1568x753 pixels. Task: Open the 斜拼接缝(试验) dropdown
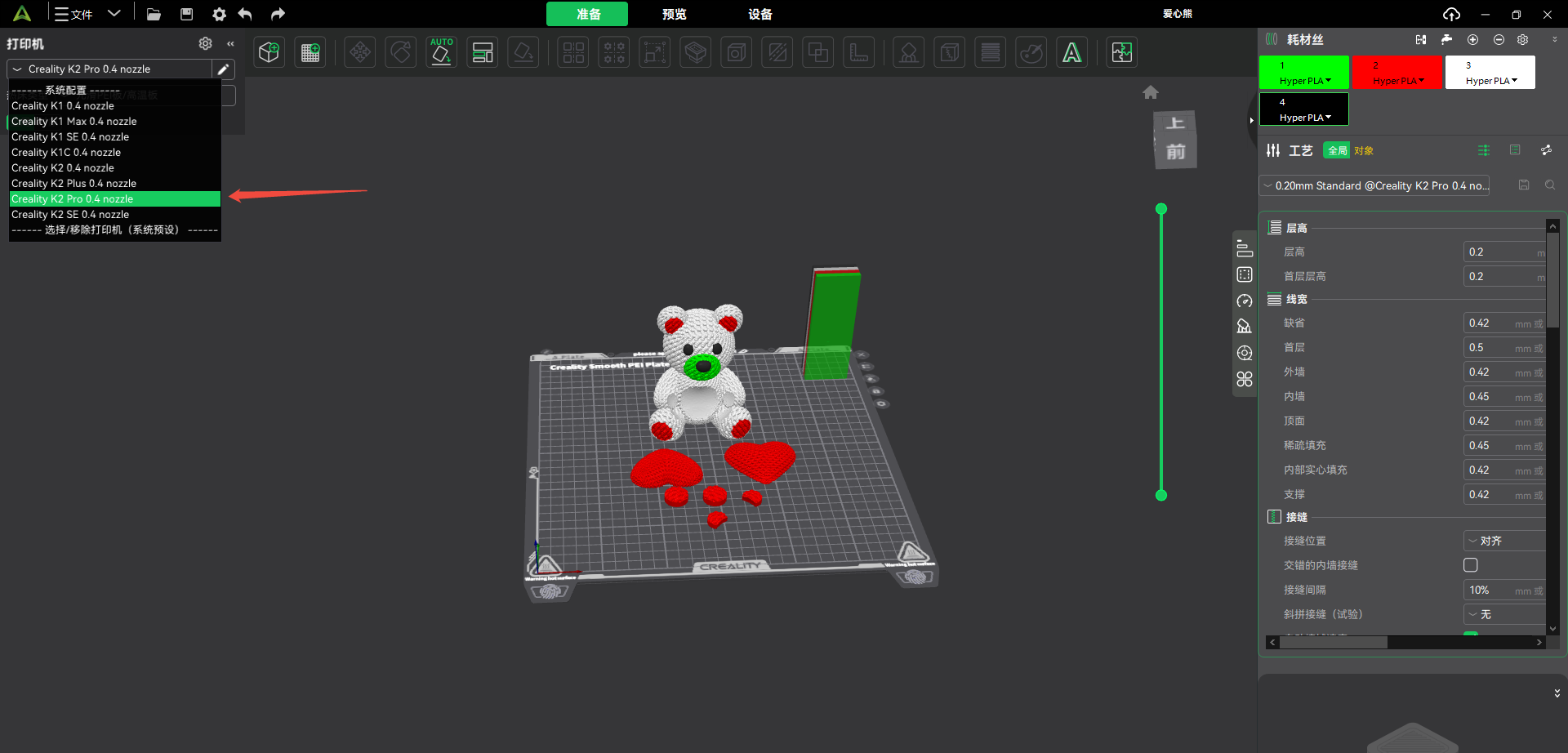click(x=1504, y=614)
